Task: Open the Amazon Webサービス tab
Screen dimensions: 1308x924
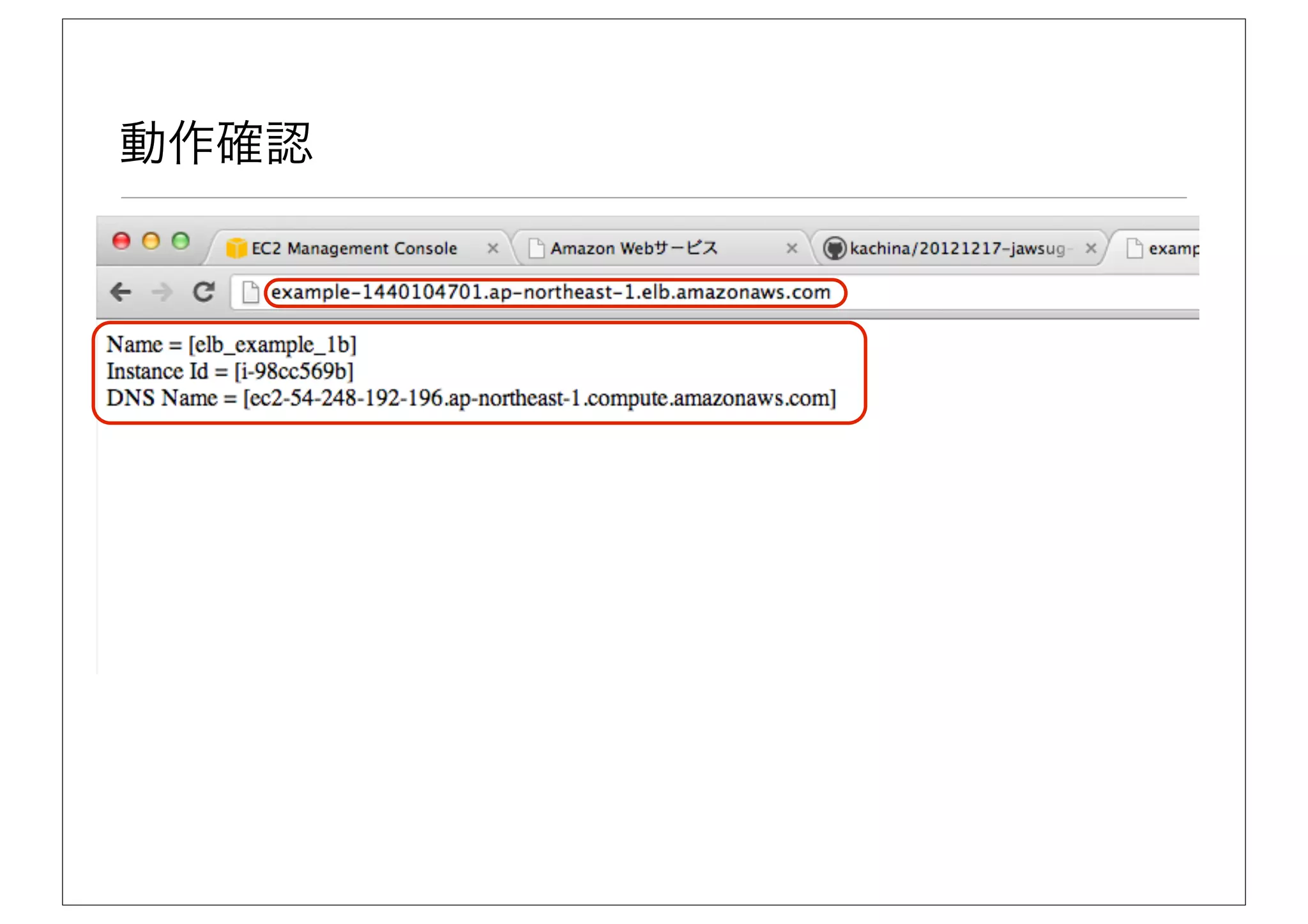Action: point(634,248)
